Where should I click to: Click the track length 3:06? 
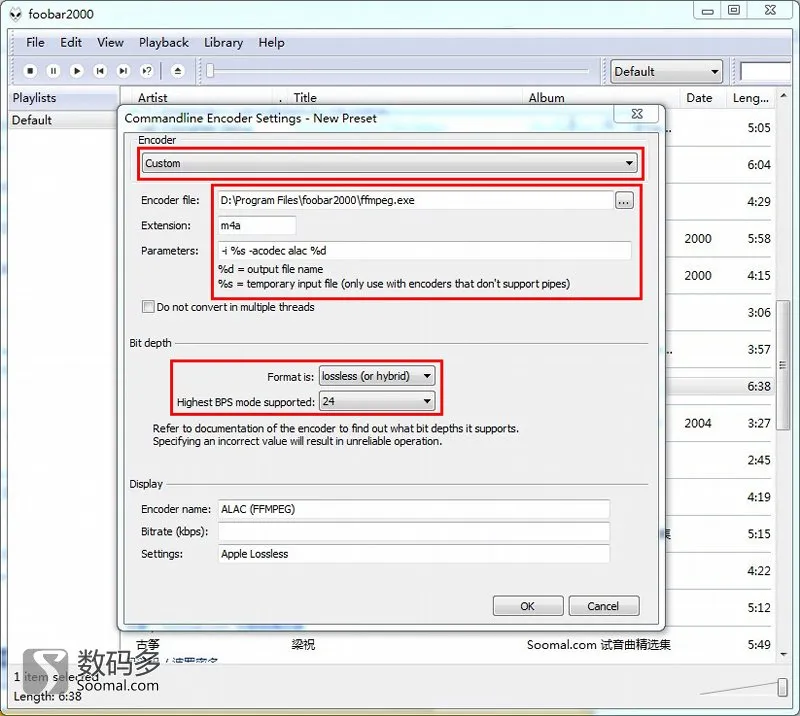759,312
